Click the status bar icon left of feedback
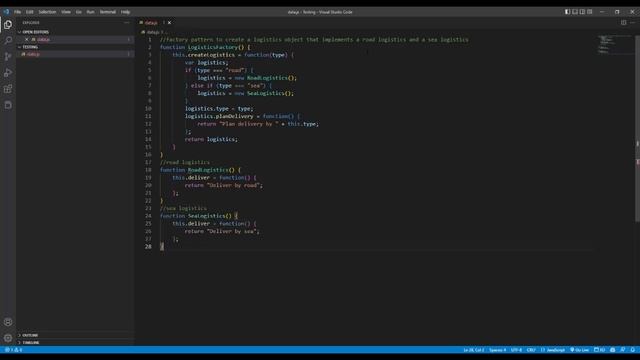Image resolution: width=640 pixels, height=360 pixels. [x=613, y=350]
